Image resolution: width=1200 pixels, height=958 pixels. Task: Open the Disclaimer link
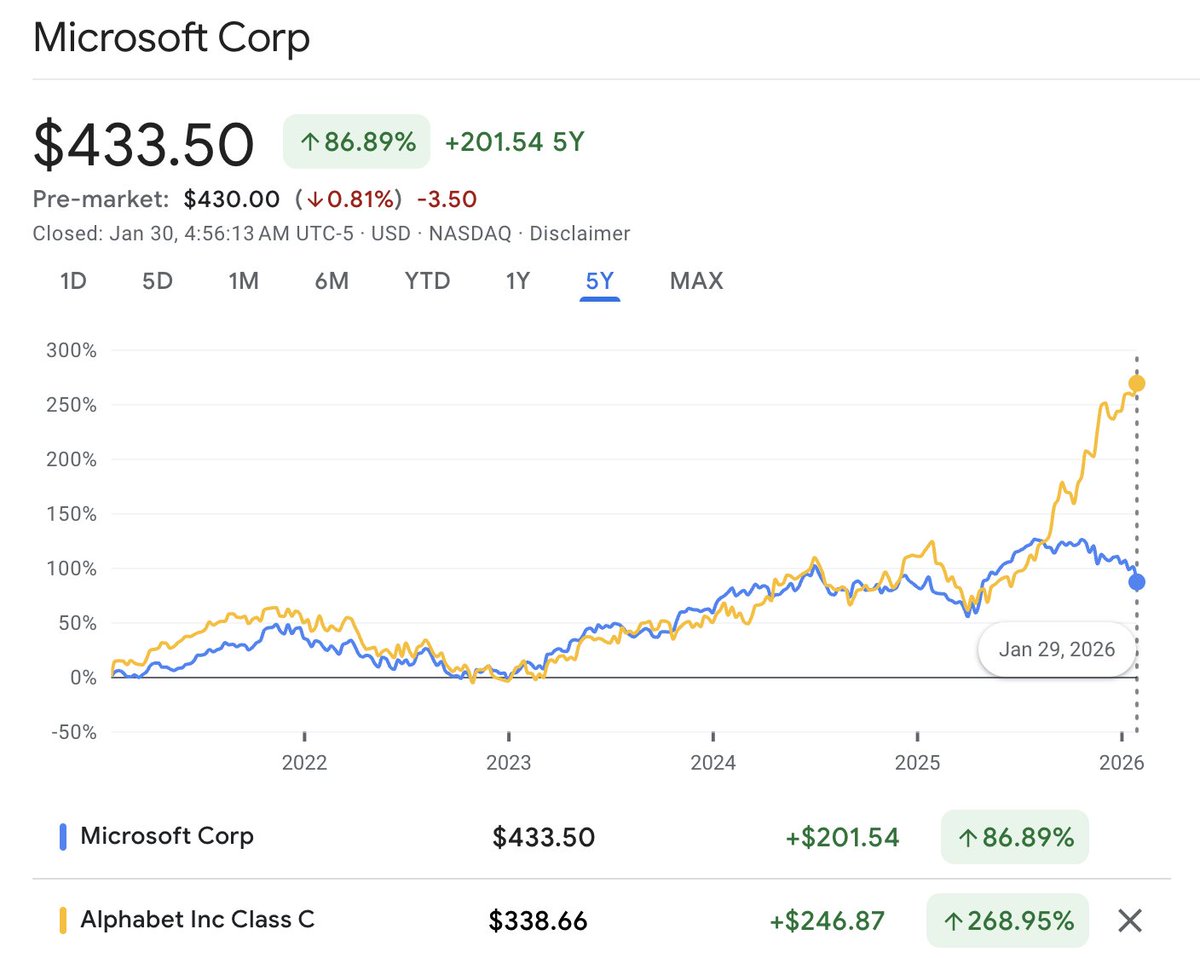[580, 234]
